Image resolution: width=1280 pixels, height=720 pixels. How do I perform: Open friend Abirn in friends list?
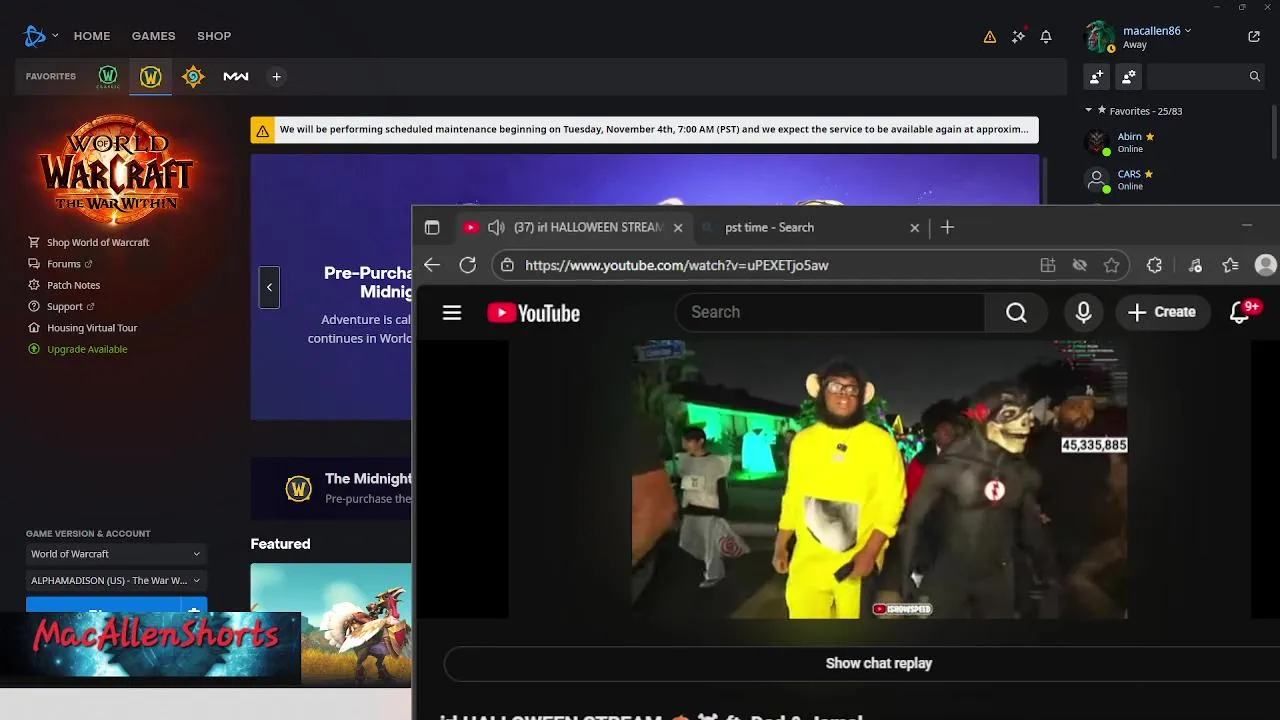(x=1130, y=143)
